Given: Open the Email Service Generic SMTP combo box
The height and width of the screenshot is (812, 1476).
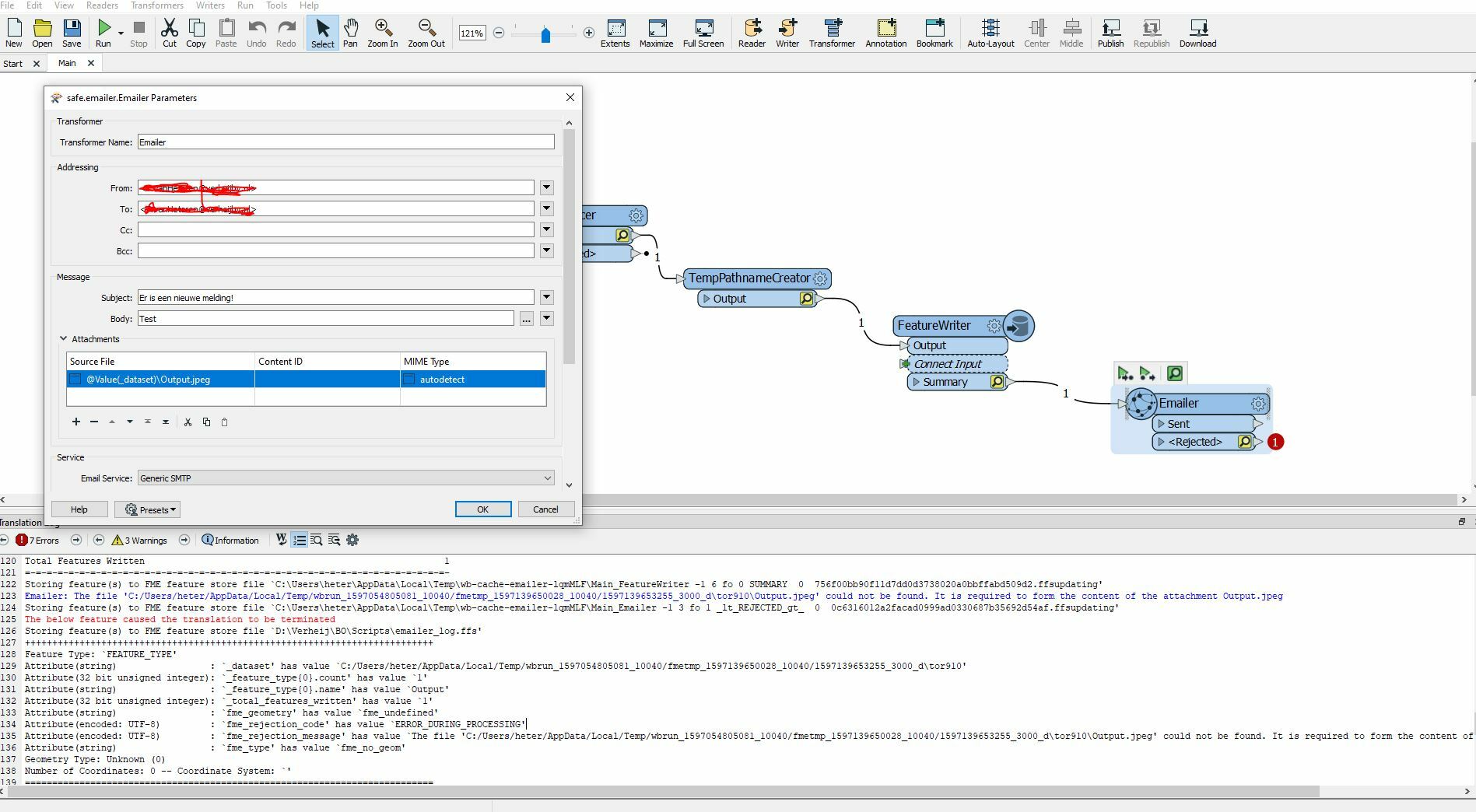Looking at the screenshot, I should point(346,478).
